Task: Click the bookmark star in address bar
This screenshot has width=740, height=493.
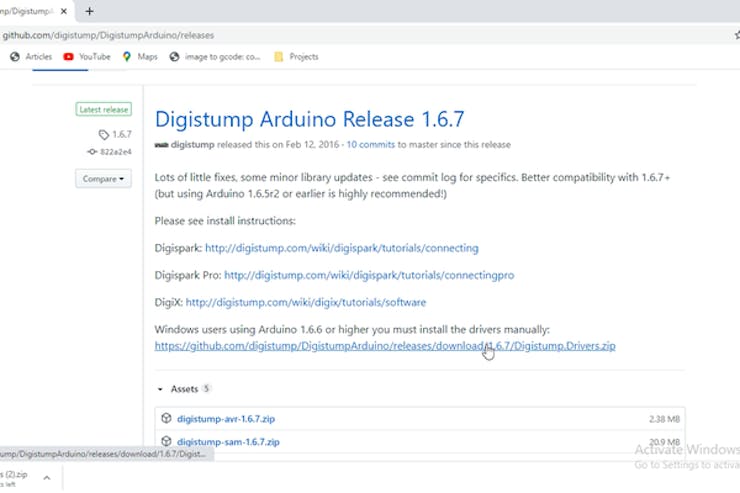Action: (x=736, y=34)
